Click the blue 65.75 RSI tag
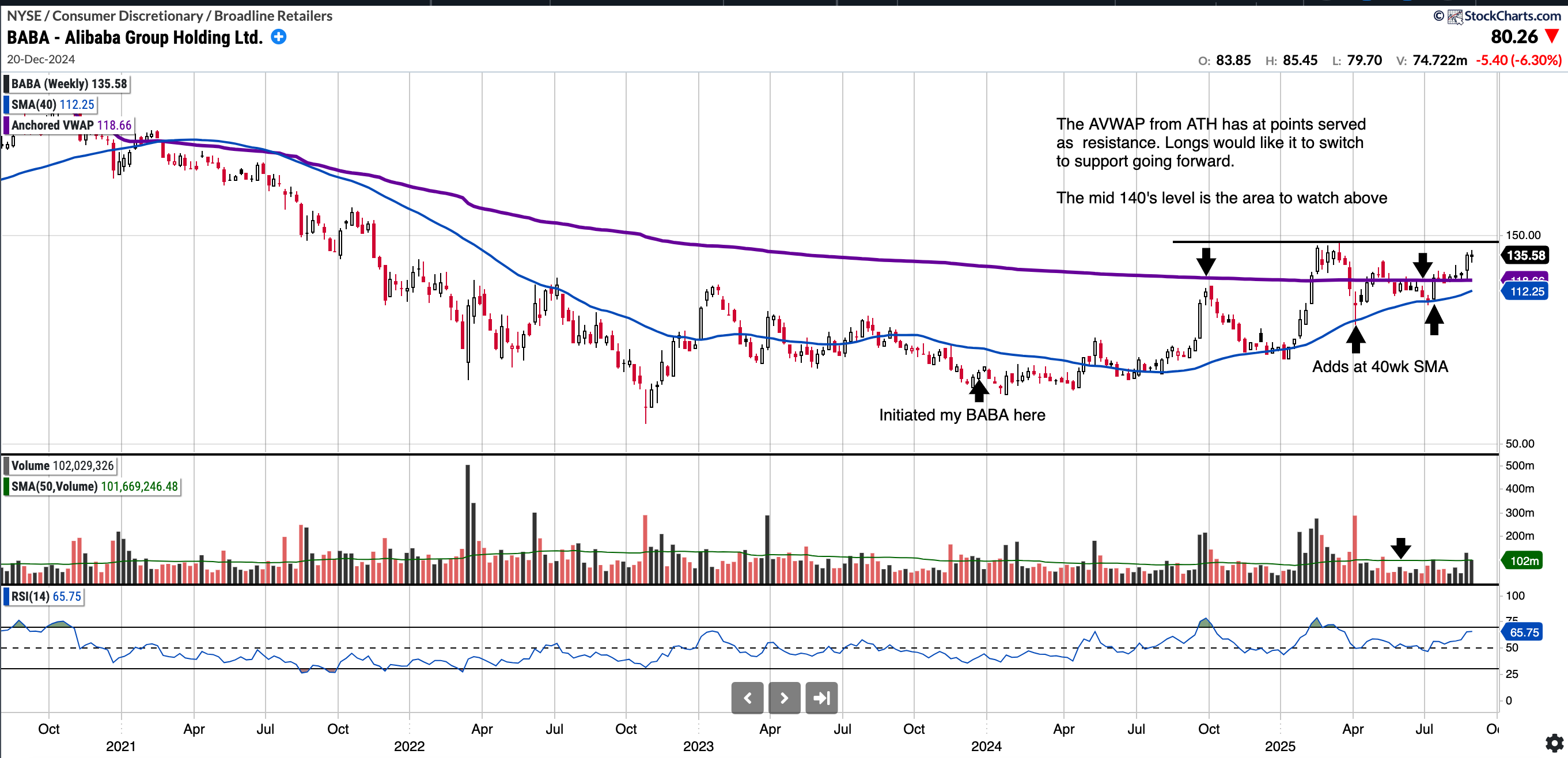1568x758 pixels. (1524, 632)
